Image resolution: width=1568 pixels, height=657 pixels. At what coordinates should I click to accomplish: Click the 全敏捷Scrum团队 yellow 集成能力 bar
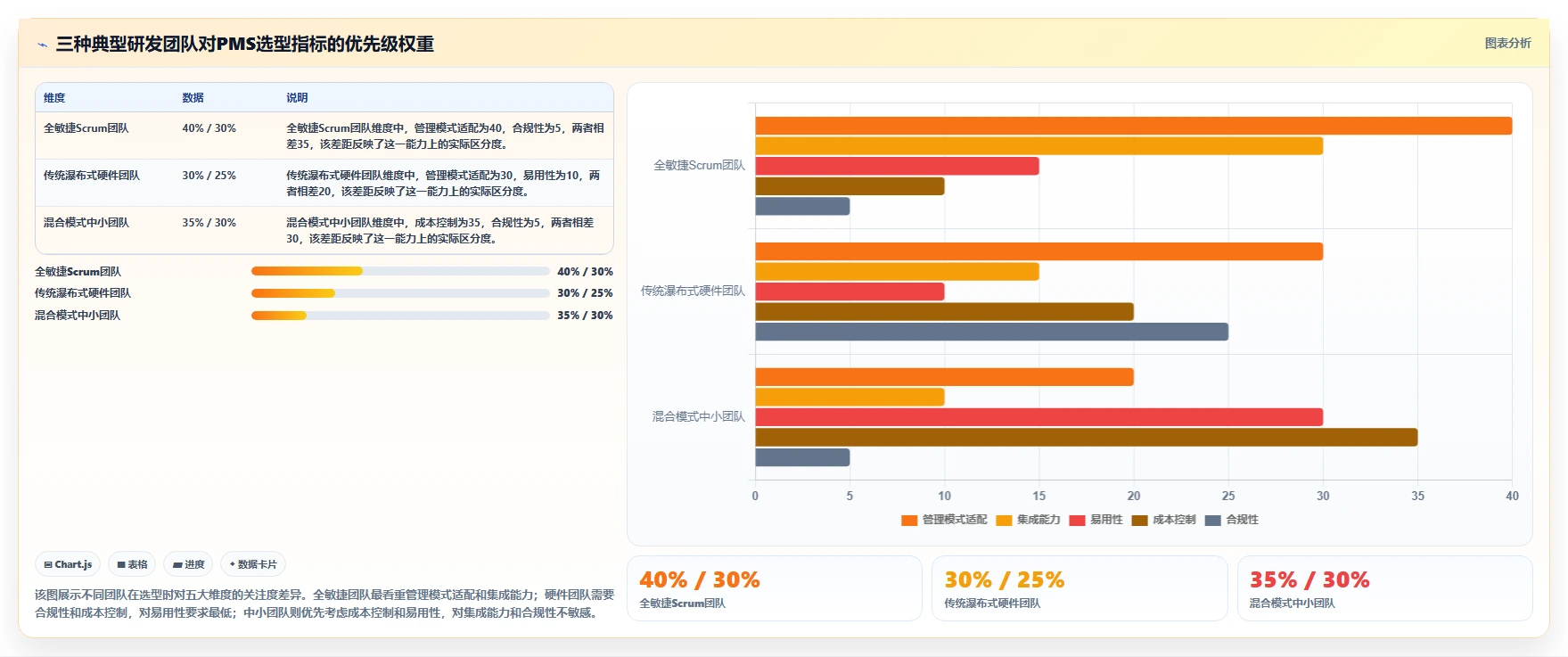[1038, 146]
